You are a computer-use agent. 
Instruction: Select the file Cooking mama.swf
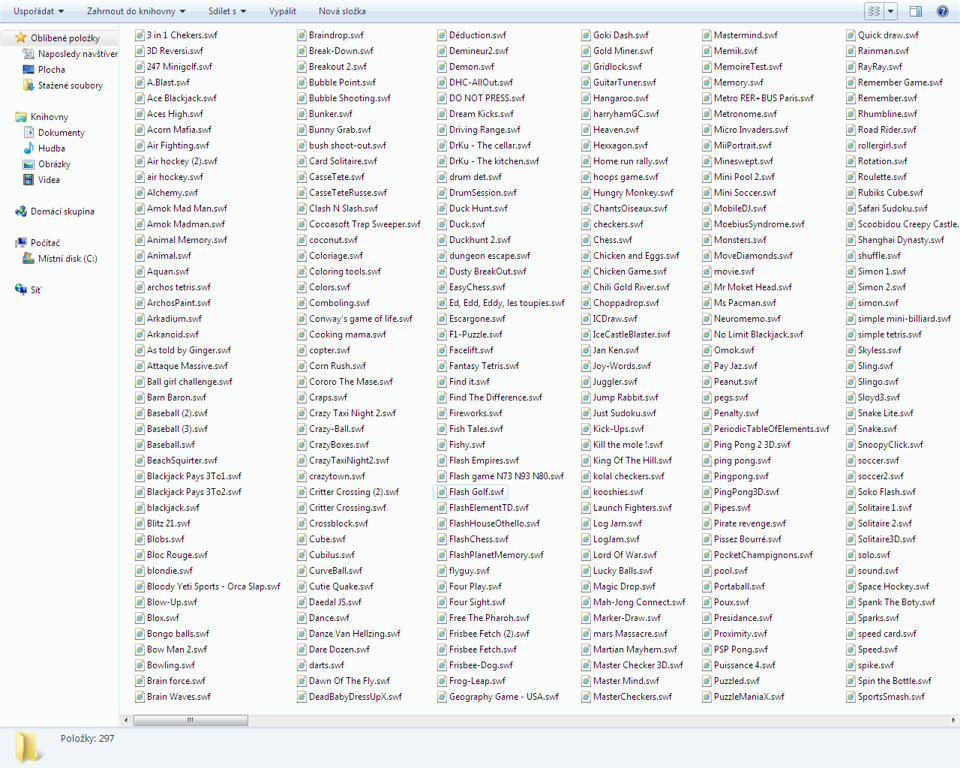[x=342, y=334]
